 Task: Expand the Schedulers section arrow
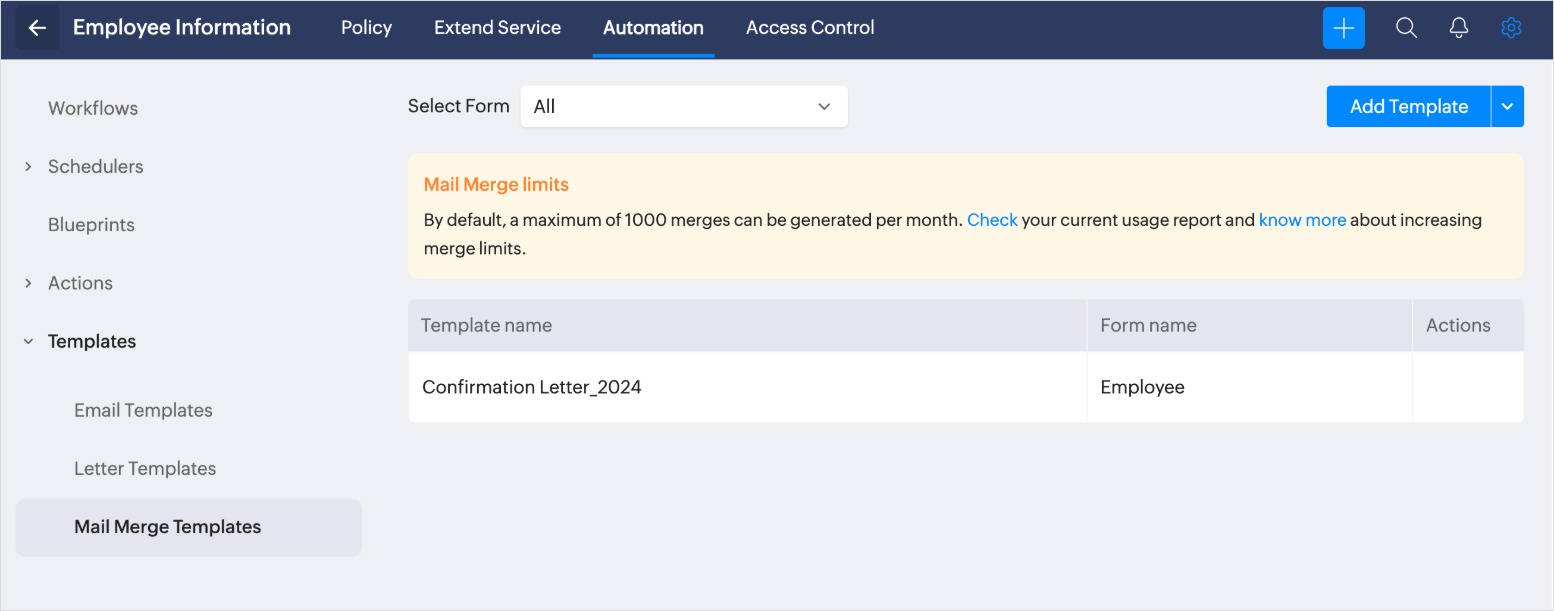coord(28,167)
